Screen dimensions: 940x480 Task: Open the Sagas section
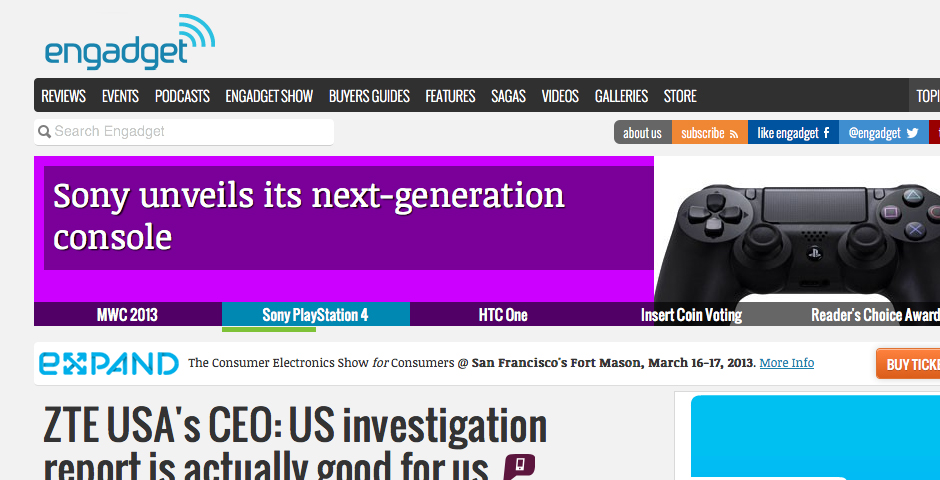tap(508, 96)
